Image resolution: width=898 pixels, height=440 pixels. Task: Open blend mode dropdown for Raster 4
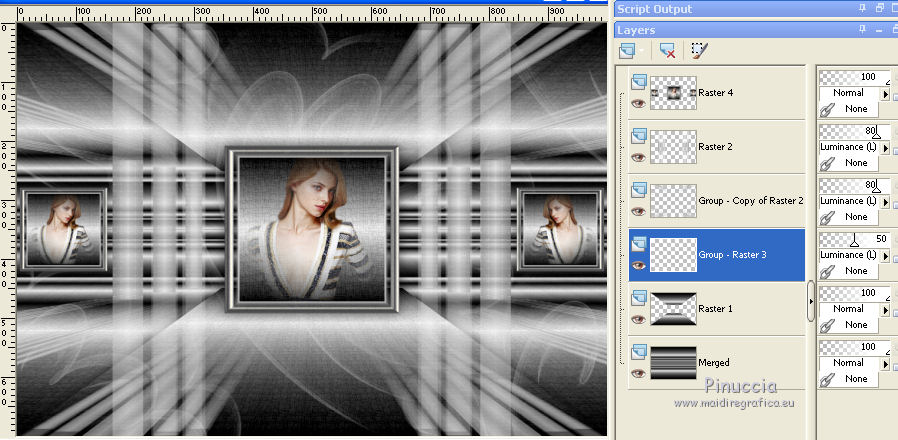(885, 93)
